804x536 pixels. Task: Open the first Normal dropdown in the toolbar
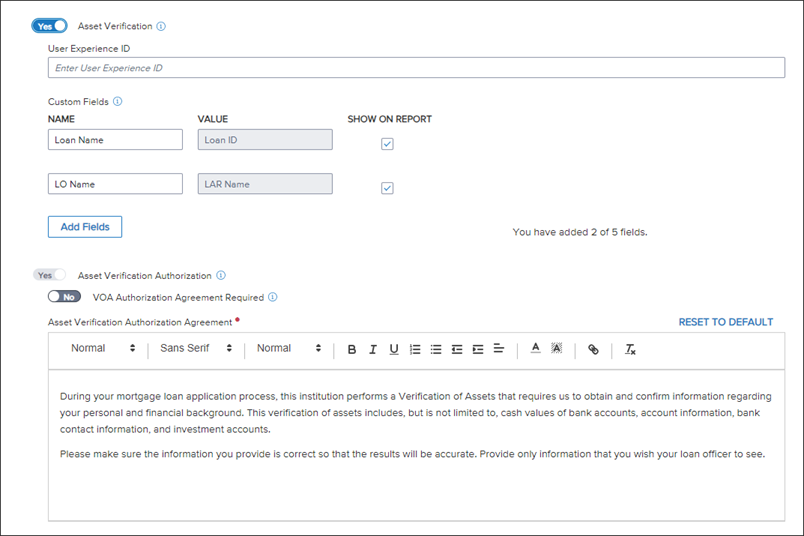tap(103, 349)
